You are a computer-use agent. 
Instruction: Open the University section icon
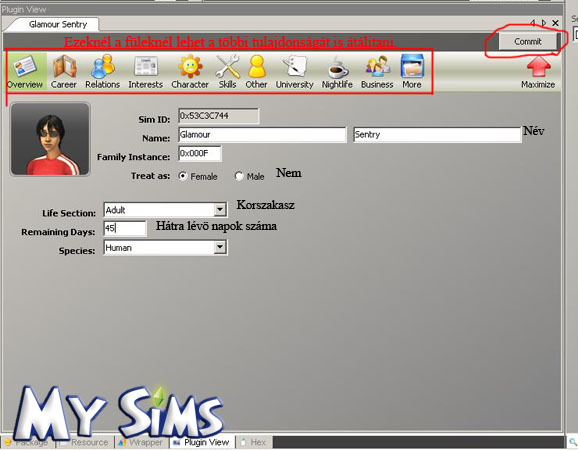295,67
